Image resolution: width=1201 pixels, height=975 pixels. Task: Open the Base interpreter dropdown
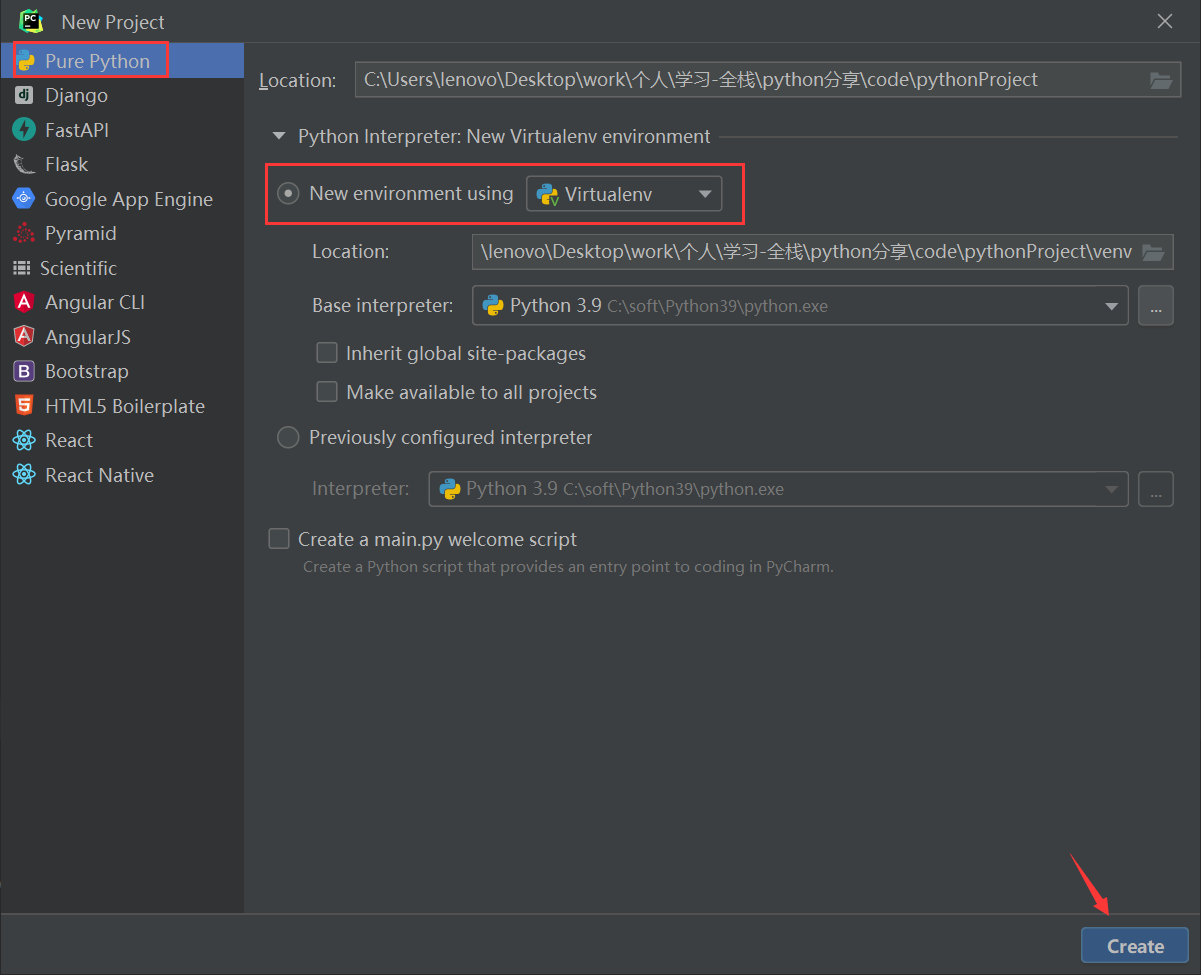(x=800, y=306)
